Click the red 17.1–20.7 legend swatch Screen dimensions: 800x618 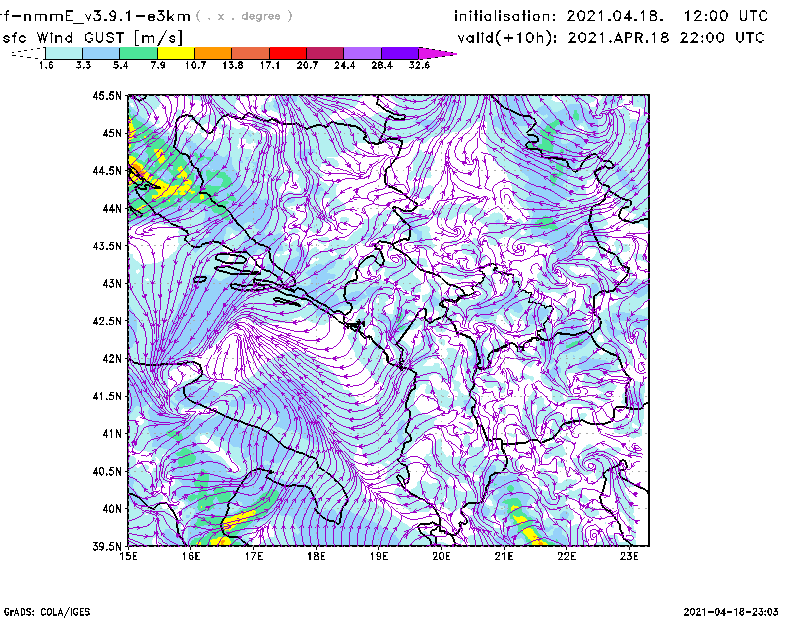tap(288, 53)
